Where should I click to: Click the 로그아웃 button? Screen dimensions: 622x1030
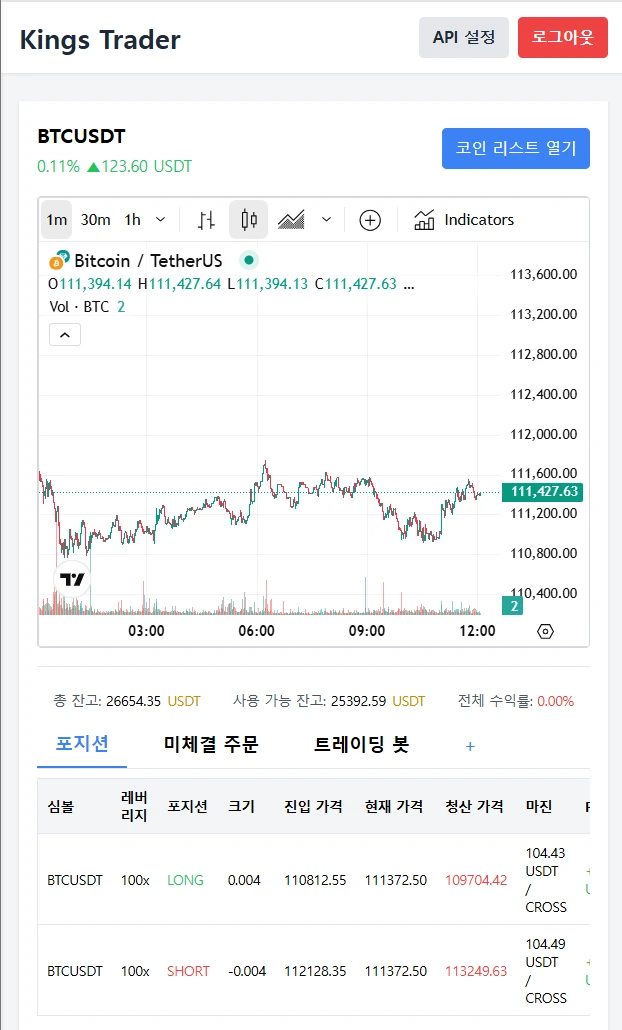tap(563, 37)
